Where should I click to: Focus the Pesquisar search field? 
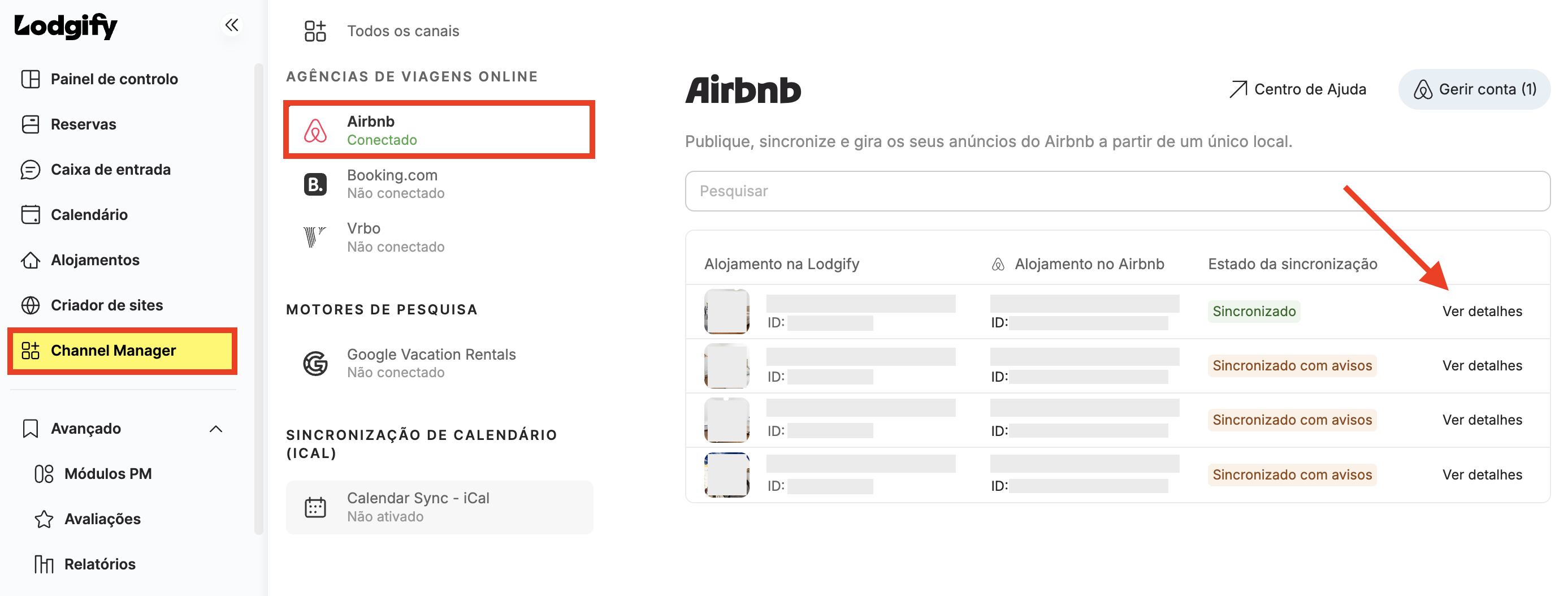click(1117, 191)
